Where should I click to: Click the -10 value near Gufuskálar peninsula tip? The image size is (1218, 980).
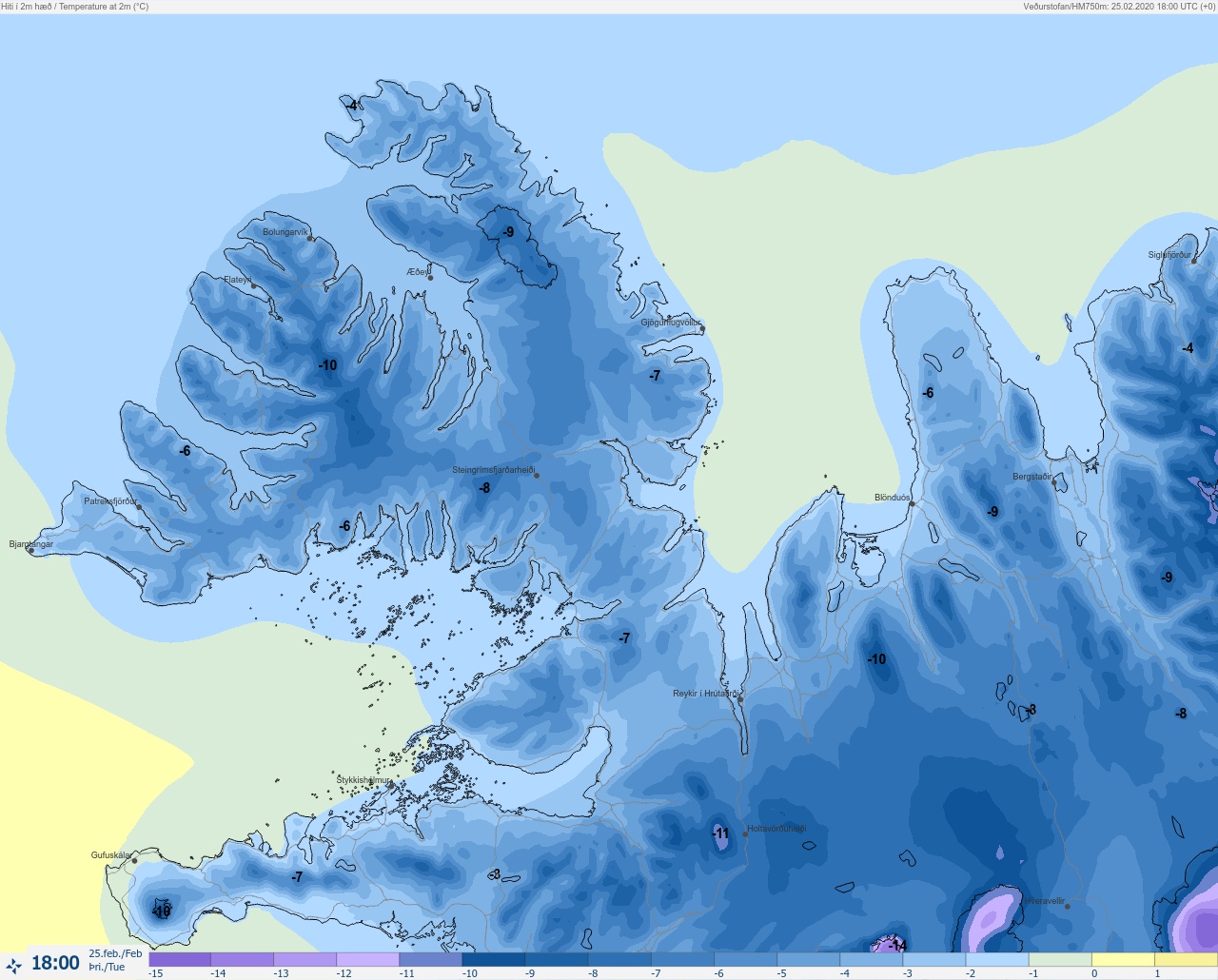pyautogui.click(x=161, y=911)
